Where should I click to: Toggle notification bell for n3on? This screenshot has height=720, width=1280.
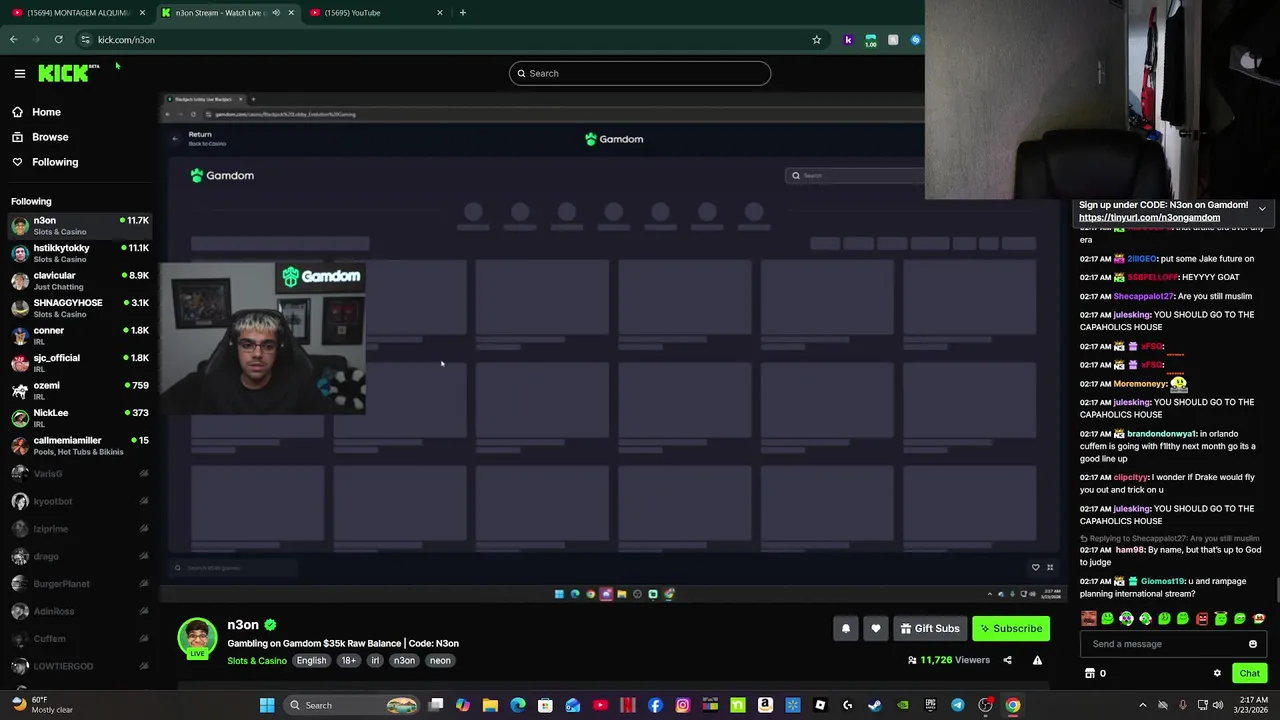tap(846, 628)
